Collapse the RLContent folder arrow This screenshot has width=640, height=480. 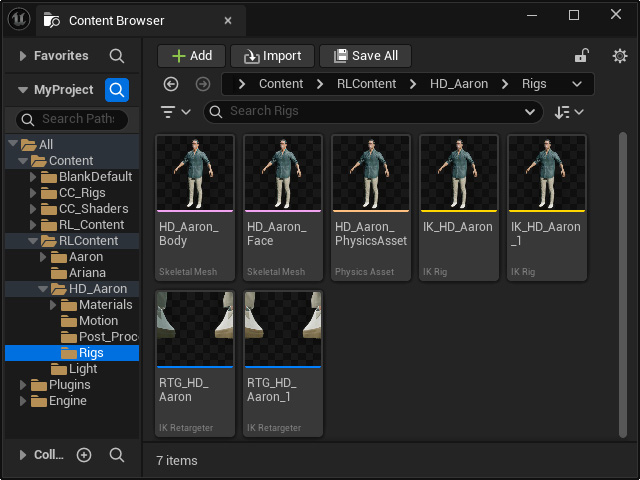click(33, 241)
